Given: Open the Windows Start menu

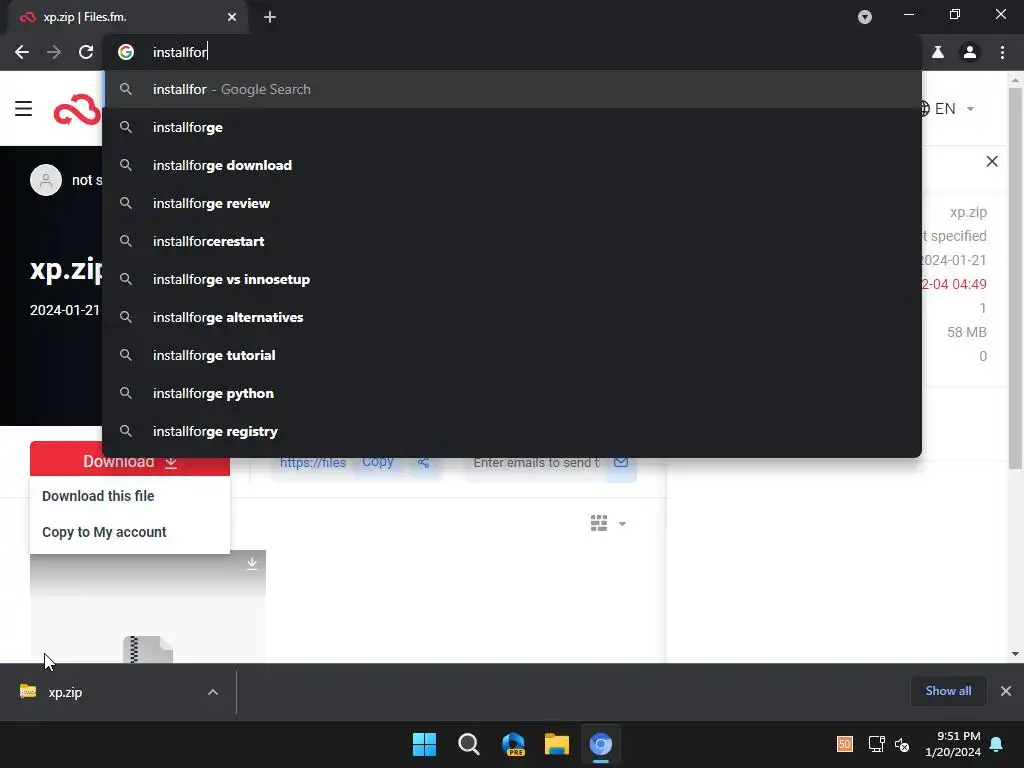Looking at the screenshot, I should (x=424, y=744).
